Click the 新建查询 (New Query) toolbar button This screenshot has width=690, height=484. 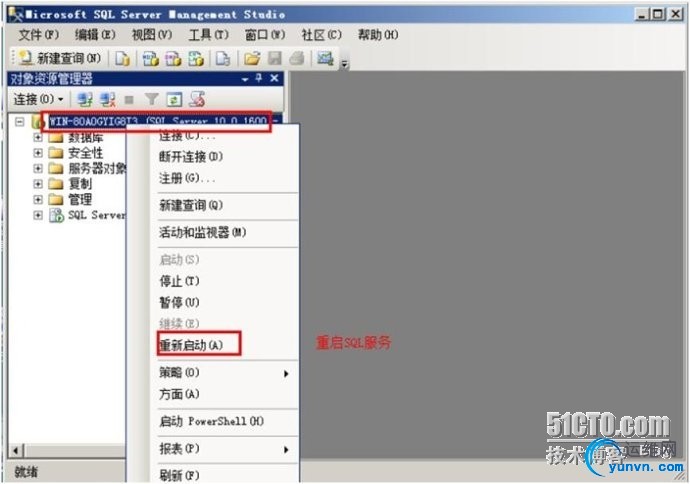(x=60, y=58)
